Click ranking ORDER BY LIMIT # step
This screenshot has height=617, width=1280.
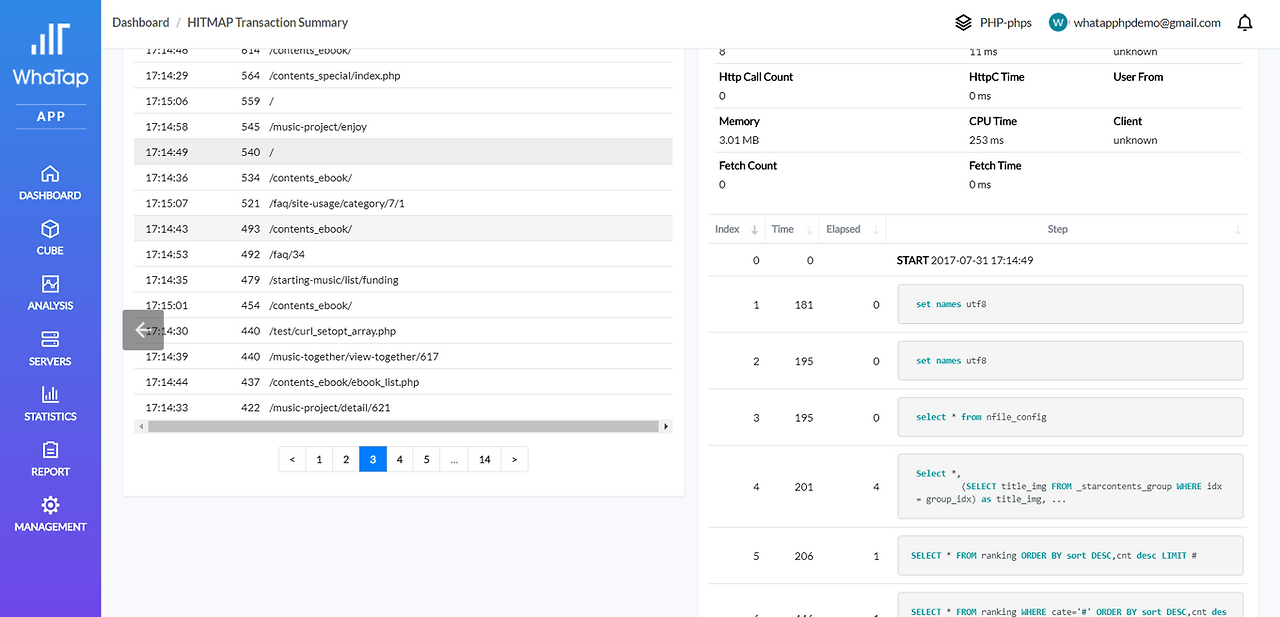point(1070,556)
